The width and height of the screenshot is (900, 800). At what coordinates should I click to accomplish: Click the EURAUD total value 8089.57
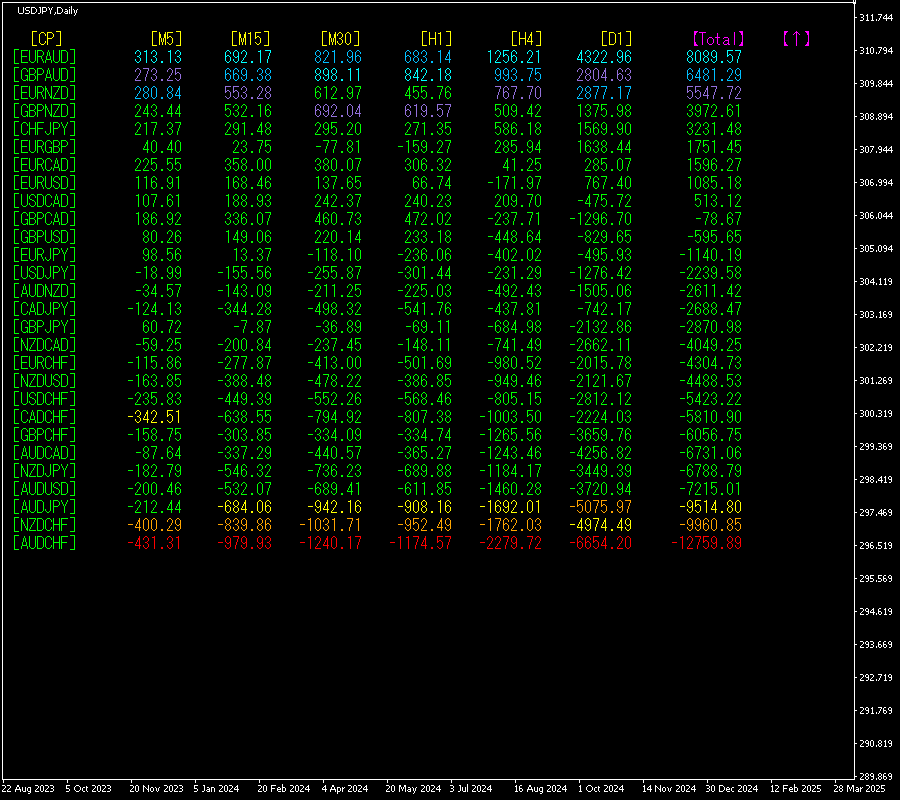714,57
